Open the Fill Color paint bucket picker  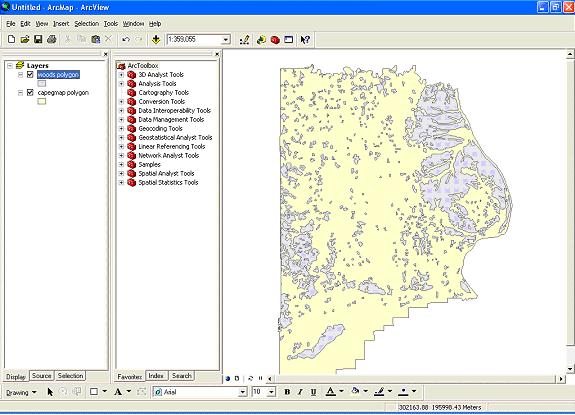coord(355,392)
